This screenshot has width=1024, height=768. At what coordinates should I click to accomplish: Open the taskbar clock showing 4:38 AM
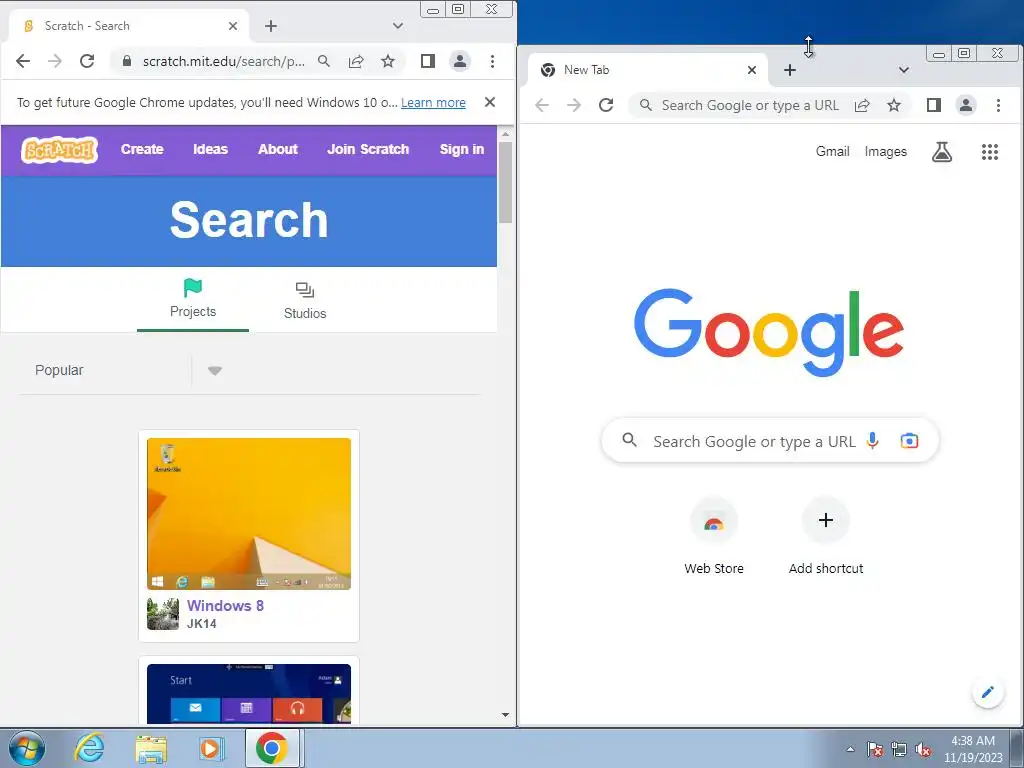pos(973,749)
